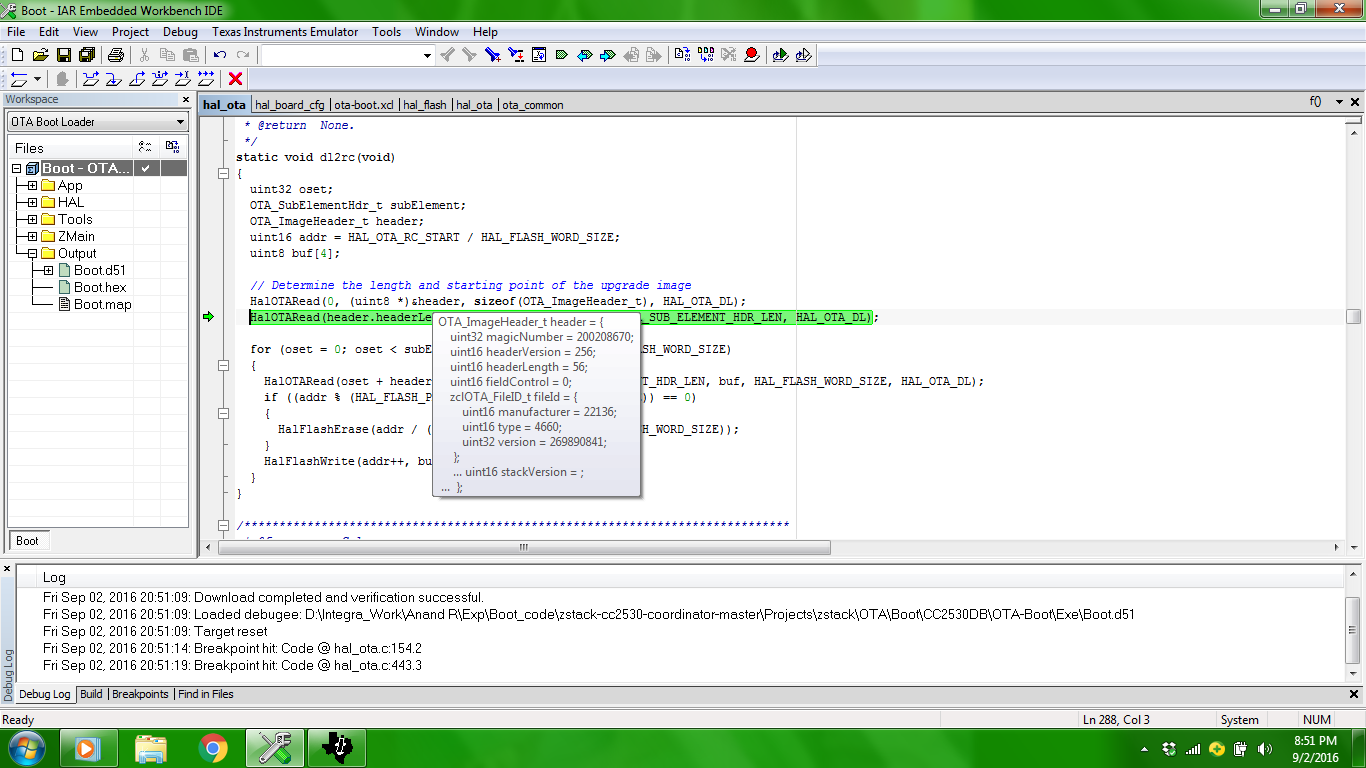The height and width of the screenshot is (768, 1366).
Task: Switch to the hal_board_cfg editor tab
Action: 290,105
